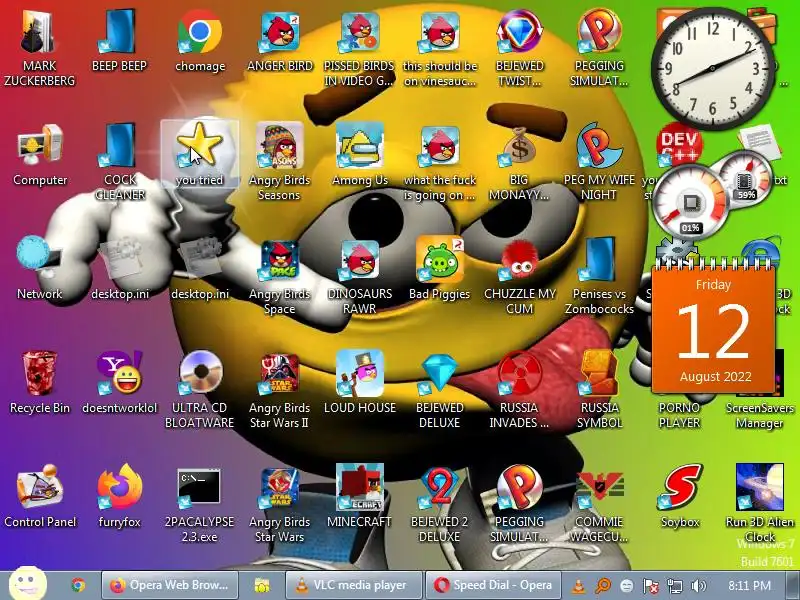Viewport: 800px width, 600px height.
Task: Select the DEV C++ red icon
Action: point(679,144)
